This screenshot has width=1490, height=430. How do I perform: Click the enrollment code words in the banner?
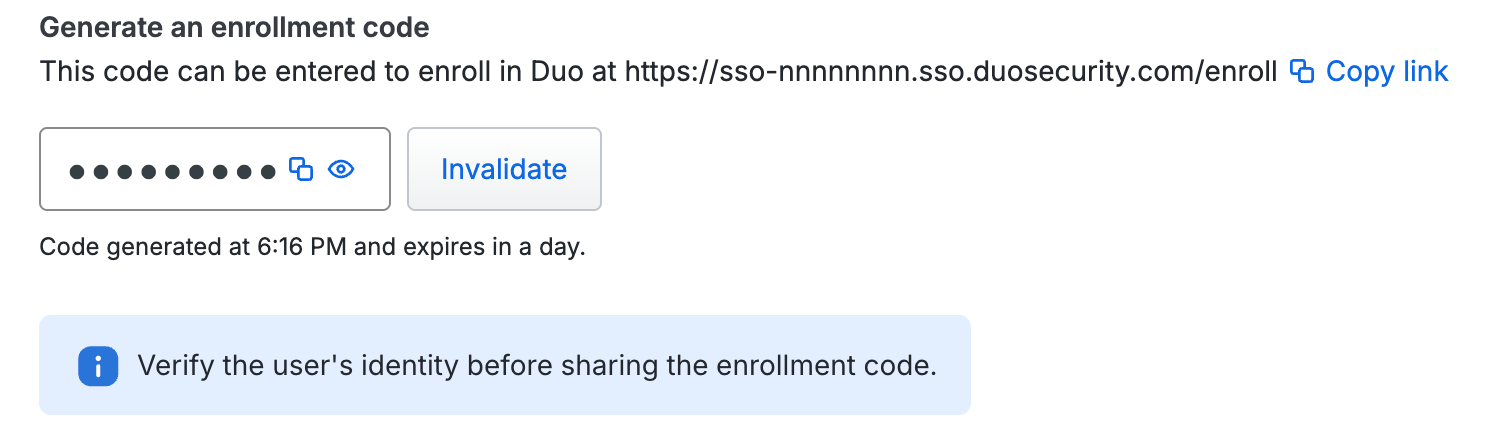click(839, 366)
